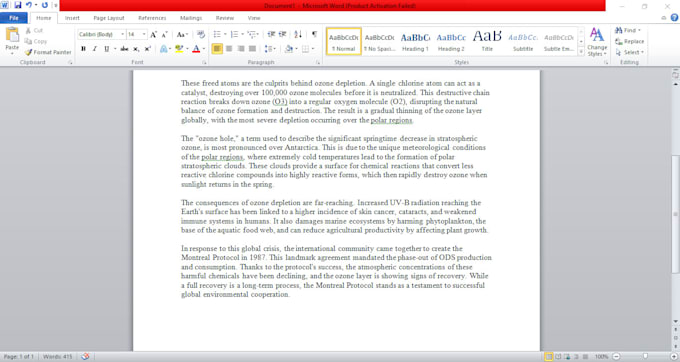The width and height of the screenshot is (680, 362).
Task: Click the Text Effects glowing A icon
Action: pos(163,49)
